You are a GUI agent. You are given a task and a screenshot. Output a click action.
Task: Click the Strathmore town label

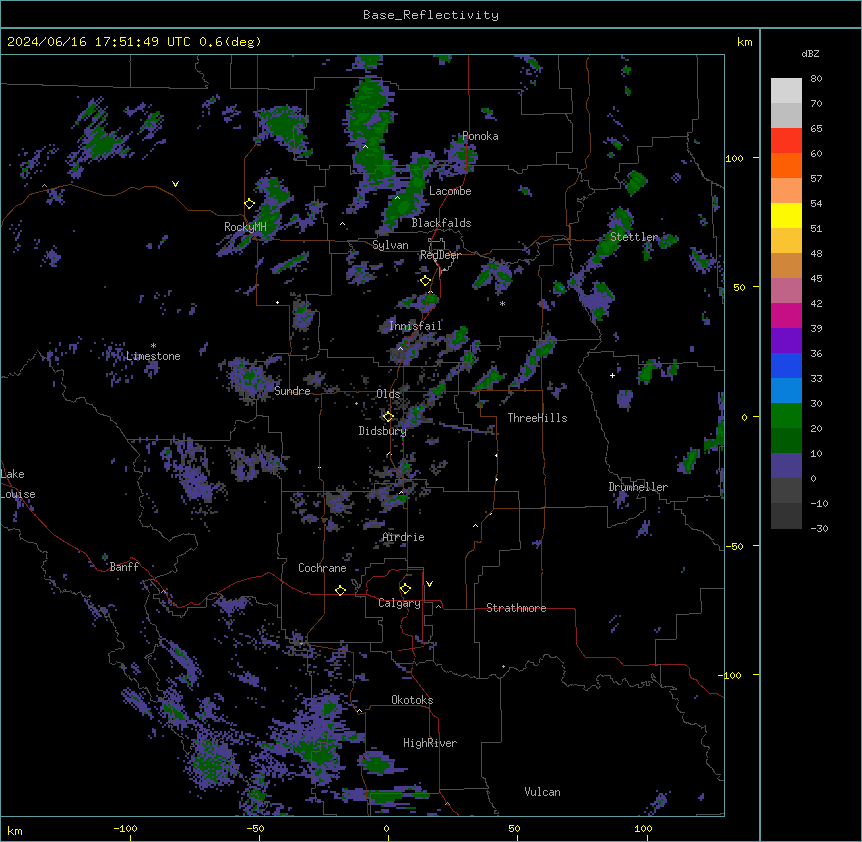(x=516, y=608)
